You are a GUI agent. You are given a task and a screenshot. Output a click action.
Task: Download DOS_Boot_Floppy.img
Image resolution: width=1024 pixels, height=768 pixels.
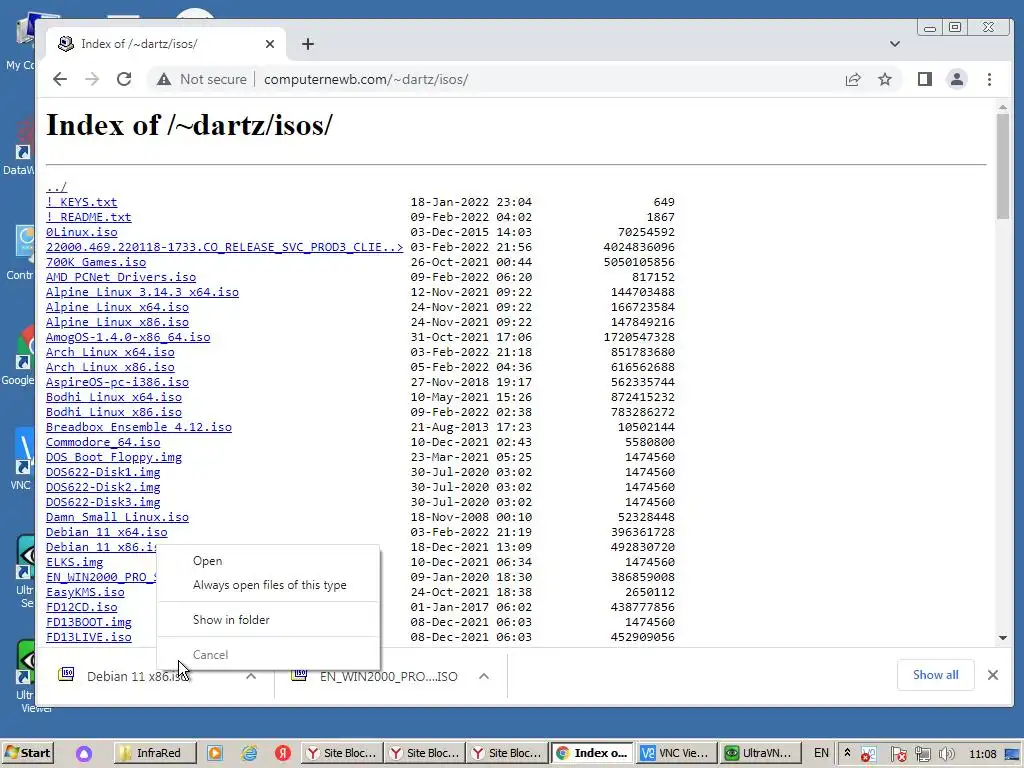[114, 458]
